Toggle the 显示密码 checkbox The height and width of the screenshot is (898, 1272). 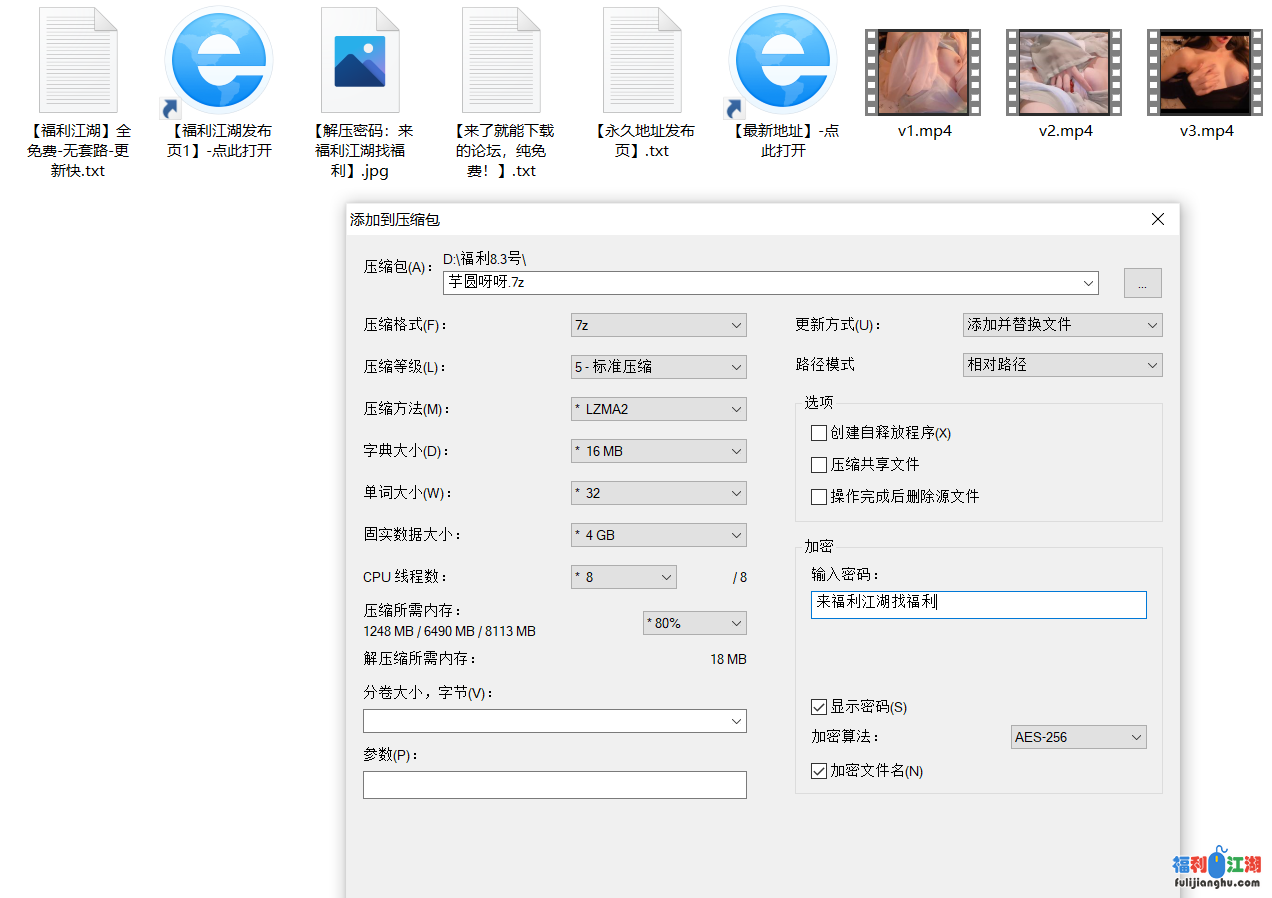819,707
